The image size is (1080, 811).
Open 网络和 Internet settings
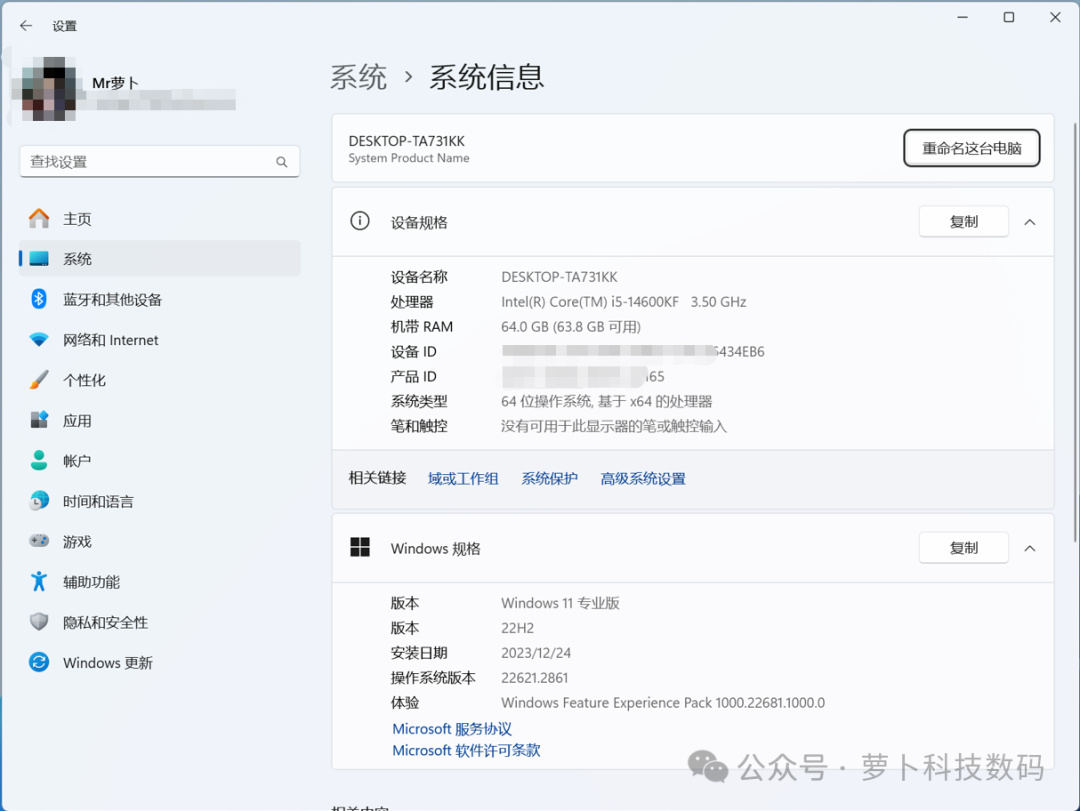pos(160,340)
